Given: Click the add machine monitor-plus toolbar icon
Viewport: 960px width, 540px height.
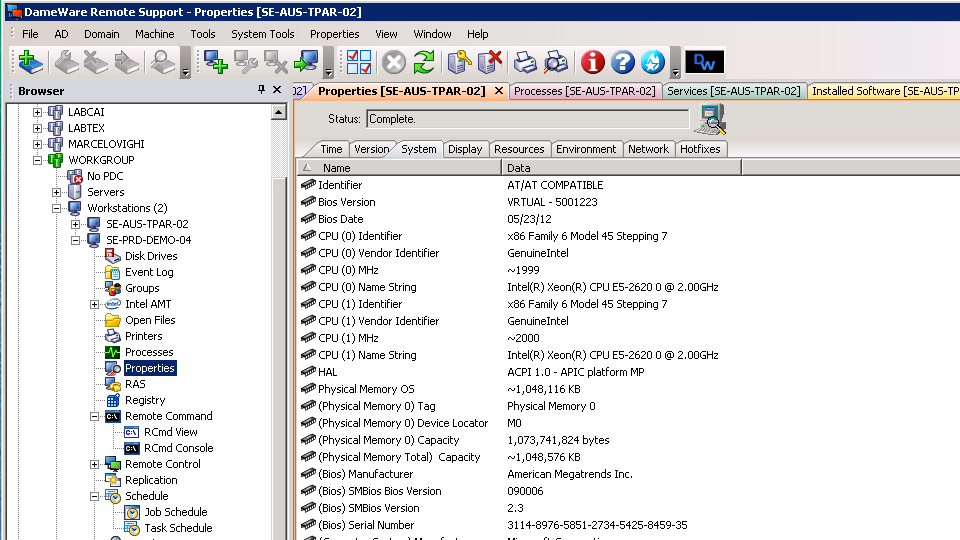Looking at the screenshot, I should (x=216, y=62).
